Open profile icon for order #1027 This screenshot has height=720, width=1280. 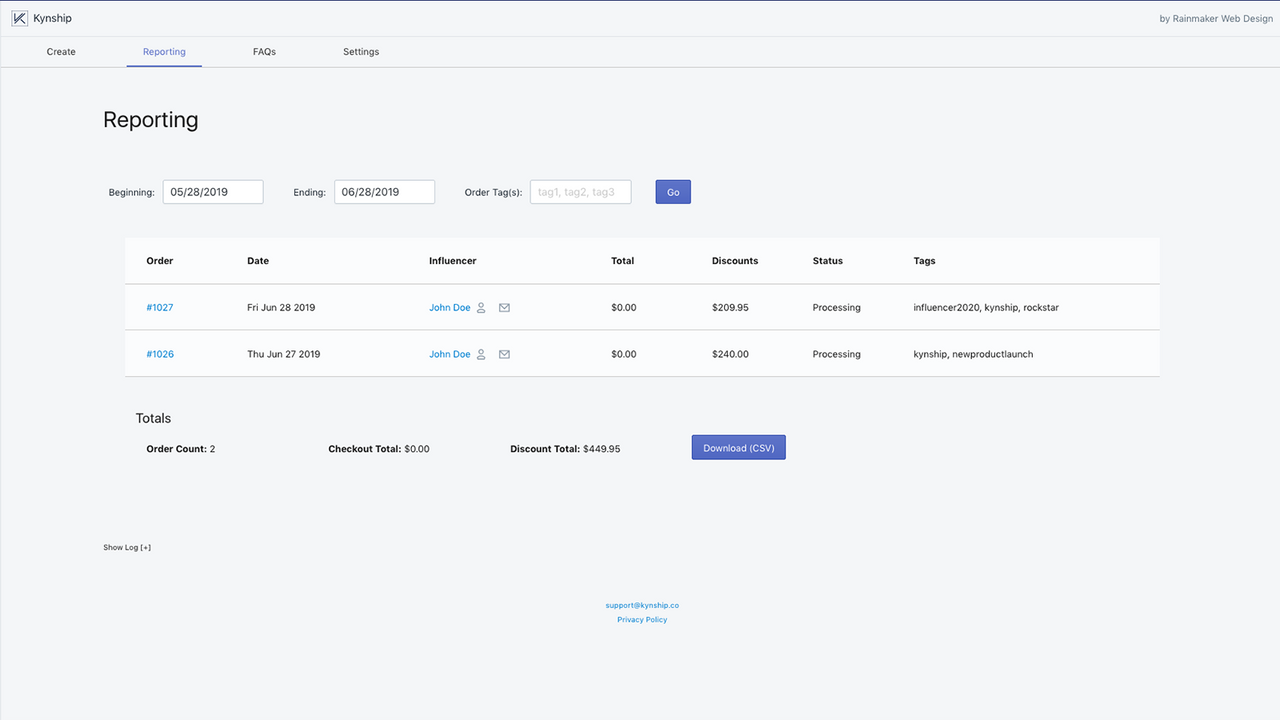[481, 308]
